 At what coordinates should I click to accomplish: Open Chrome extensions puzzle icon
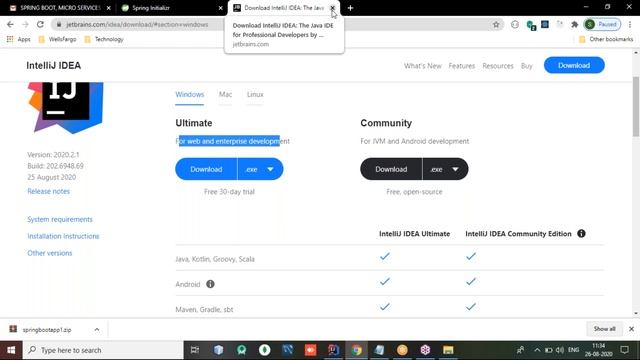[x=575, y=24]
